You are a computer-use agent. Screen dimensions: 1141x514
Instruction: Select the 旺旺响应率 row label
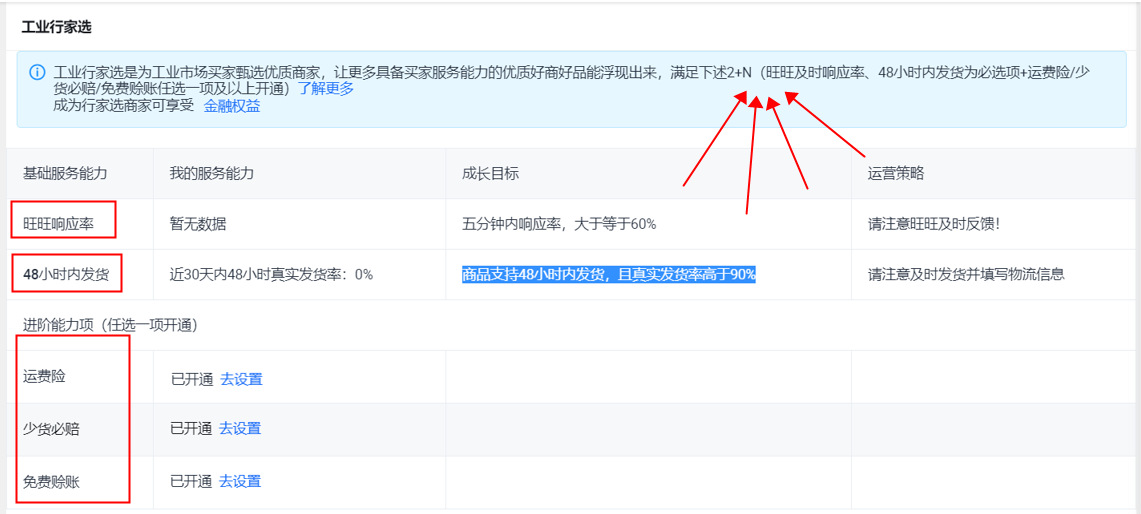[x=58, y=223]
